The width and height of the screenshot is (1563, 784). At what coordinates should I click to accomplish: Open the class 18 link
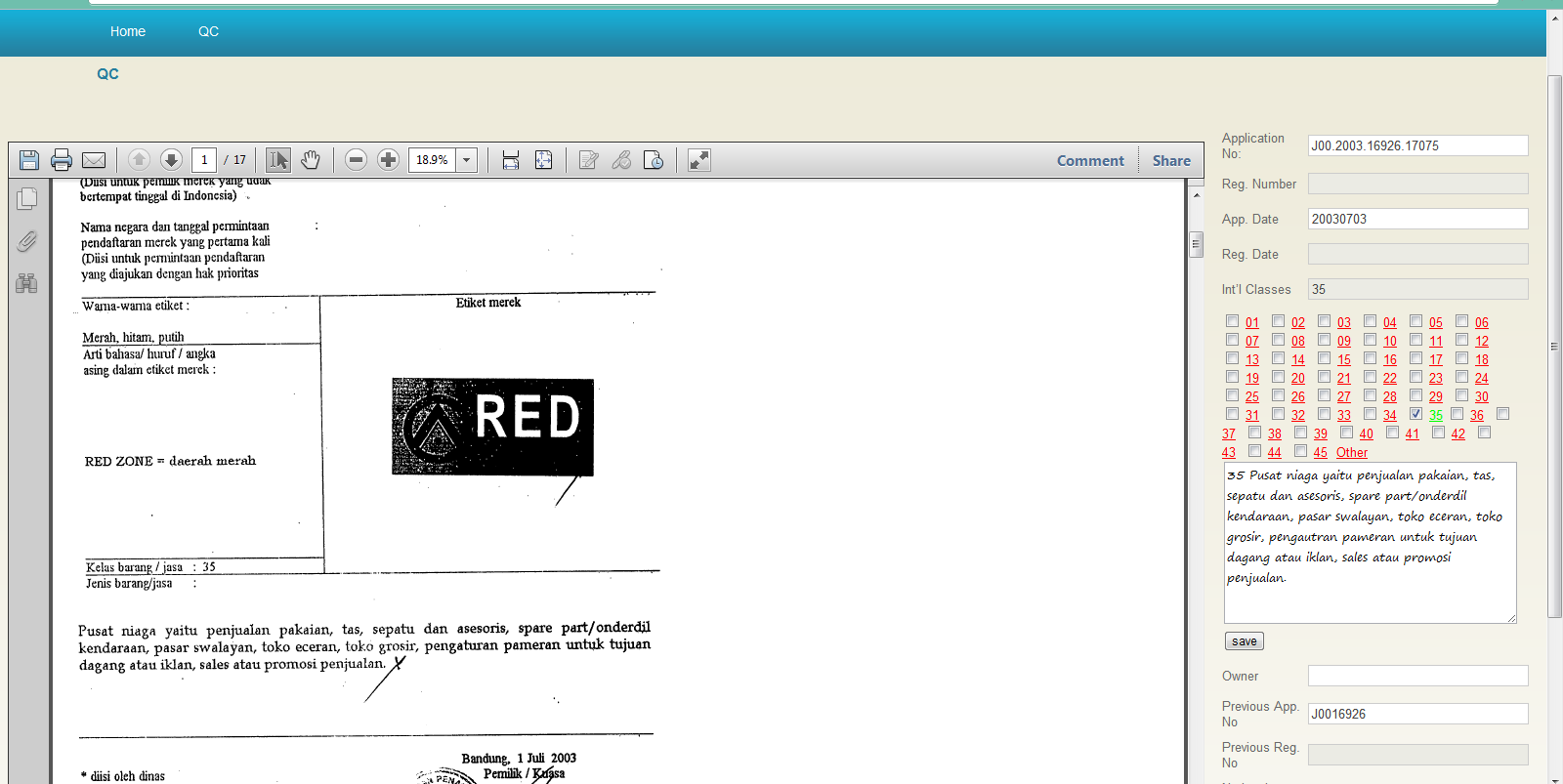[1482, 360]
